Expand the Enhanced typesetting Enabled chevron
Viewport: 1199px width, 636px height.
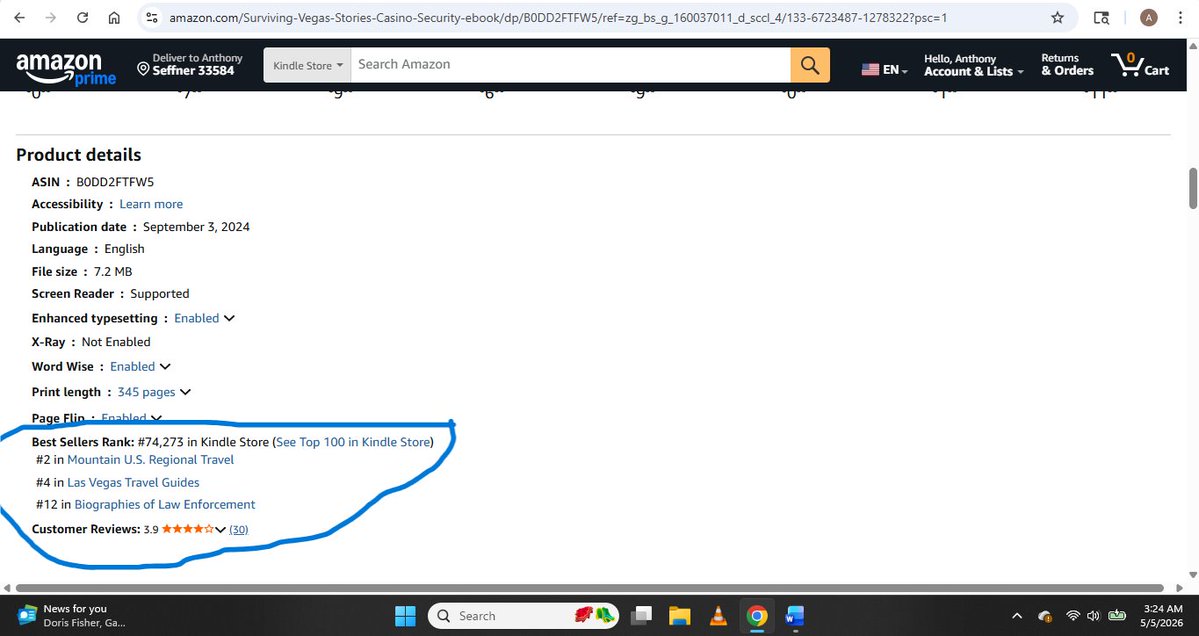[229, 318]
